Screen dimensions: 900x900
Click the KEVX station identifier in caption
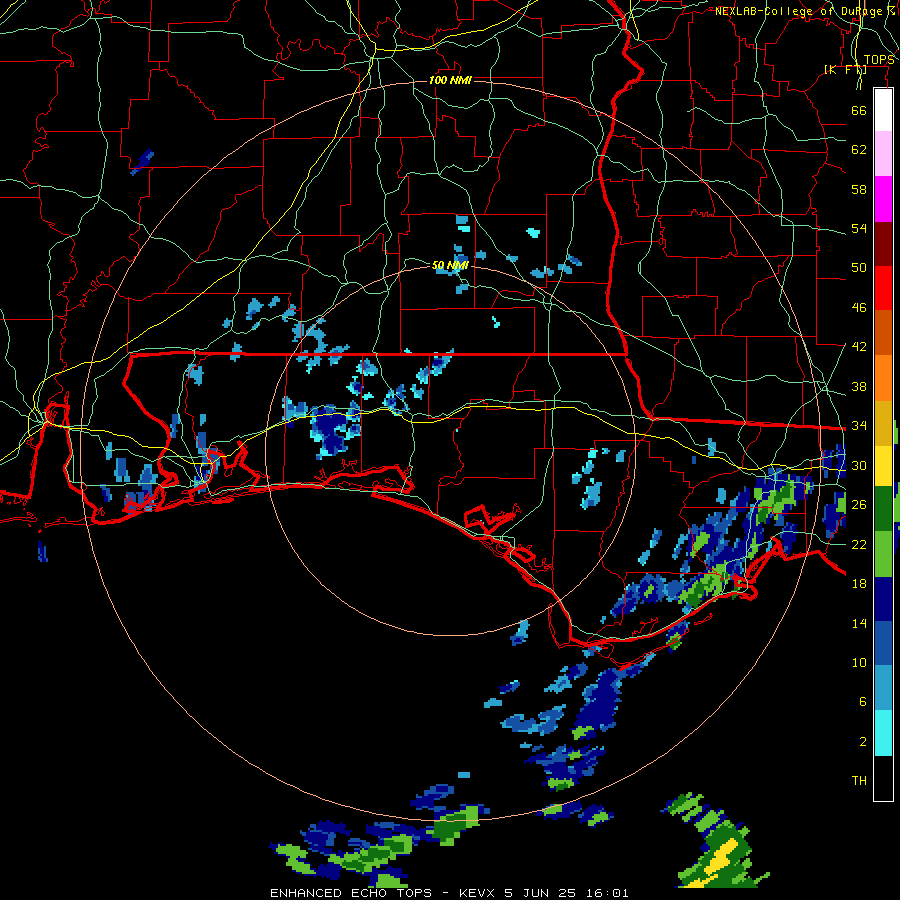point(477,893)
